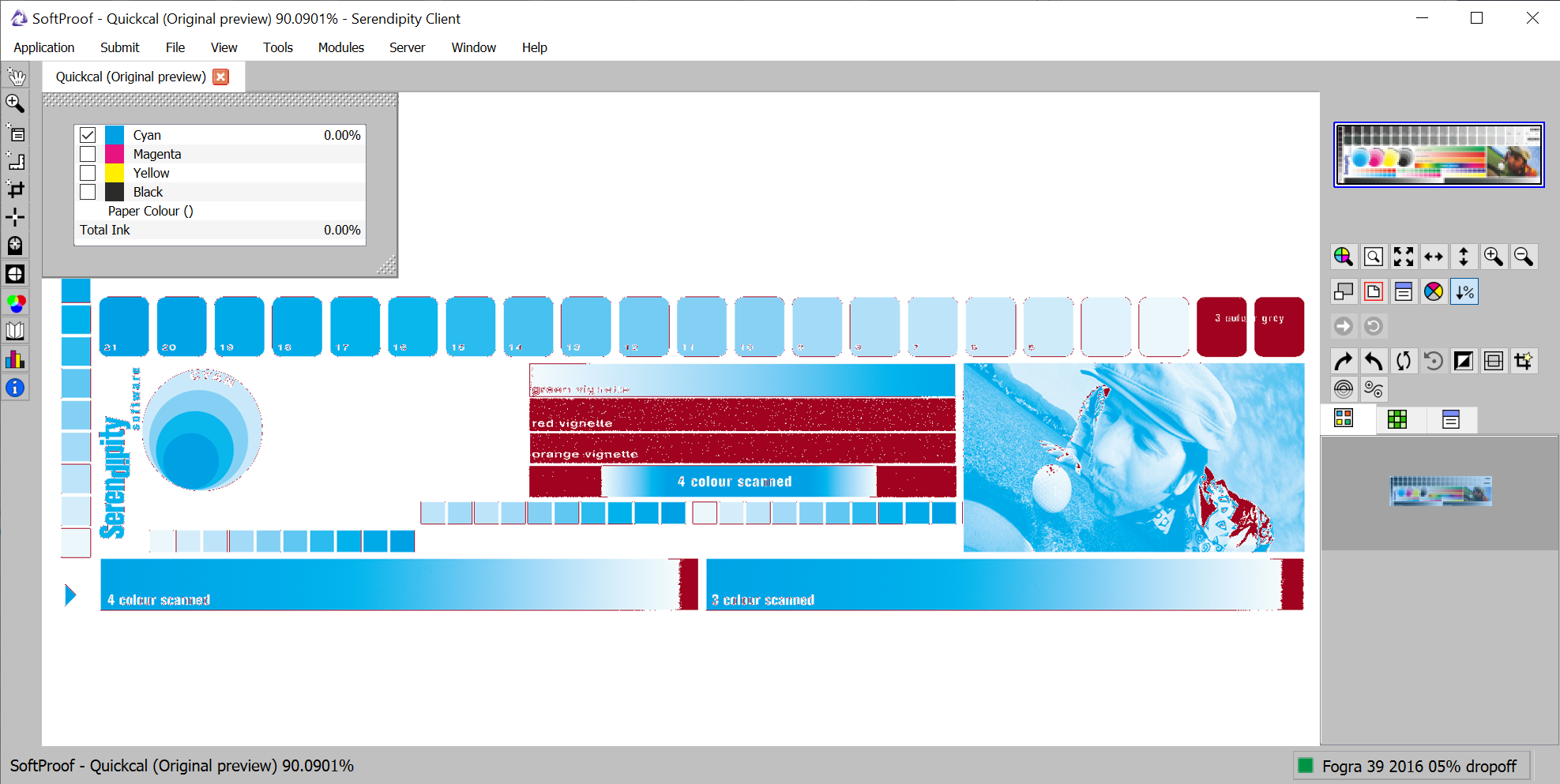1560x784 pixels.
Task: Open the RGB colour circles tool
Action: [15, 302]
